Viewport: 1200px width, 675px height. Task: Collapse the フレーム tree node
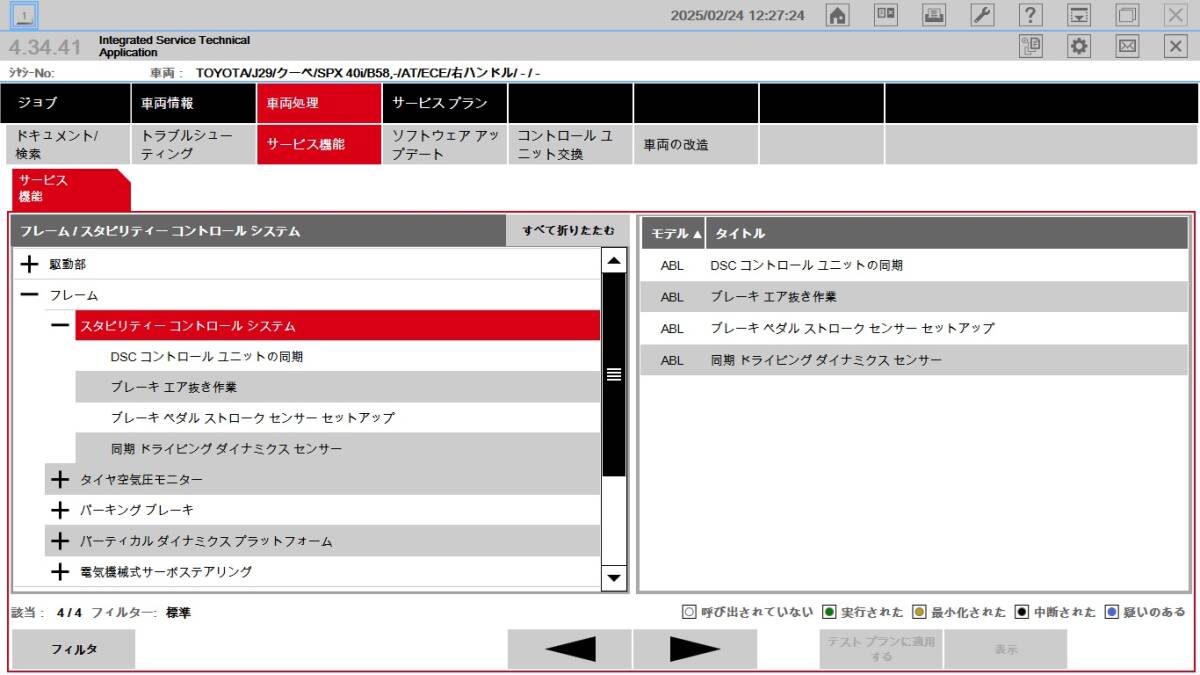click(x=30, y=295)
